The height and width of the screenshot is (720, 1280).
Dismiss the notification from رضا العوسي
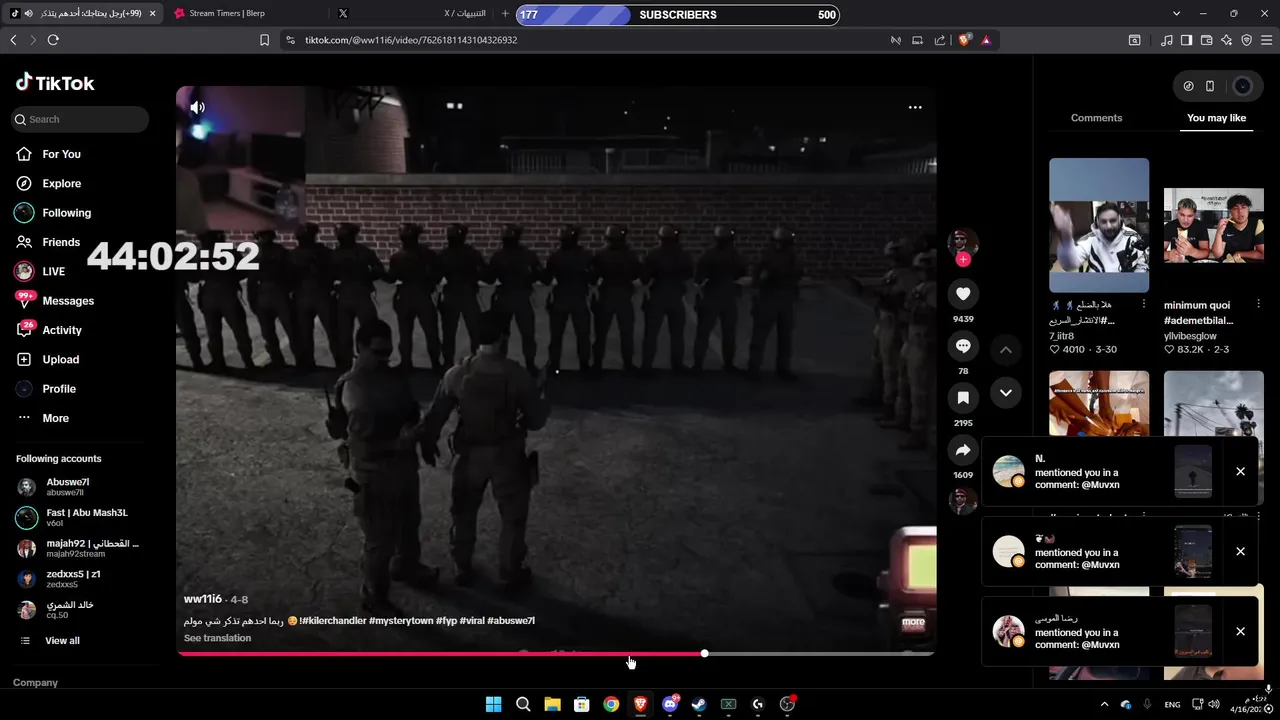(1240, 631)
